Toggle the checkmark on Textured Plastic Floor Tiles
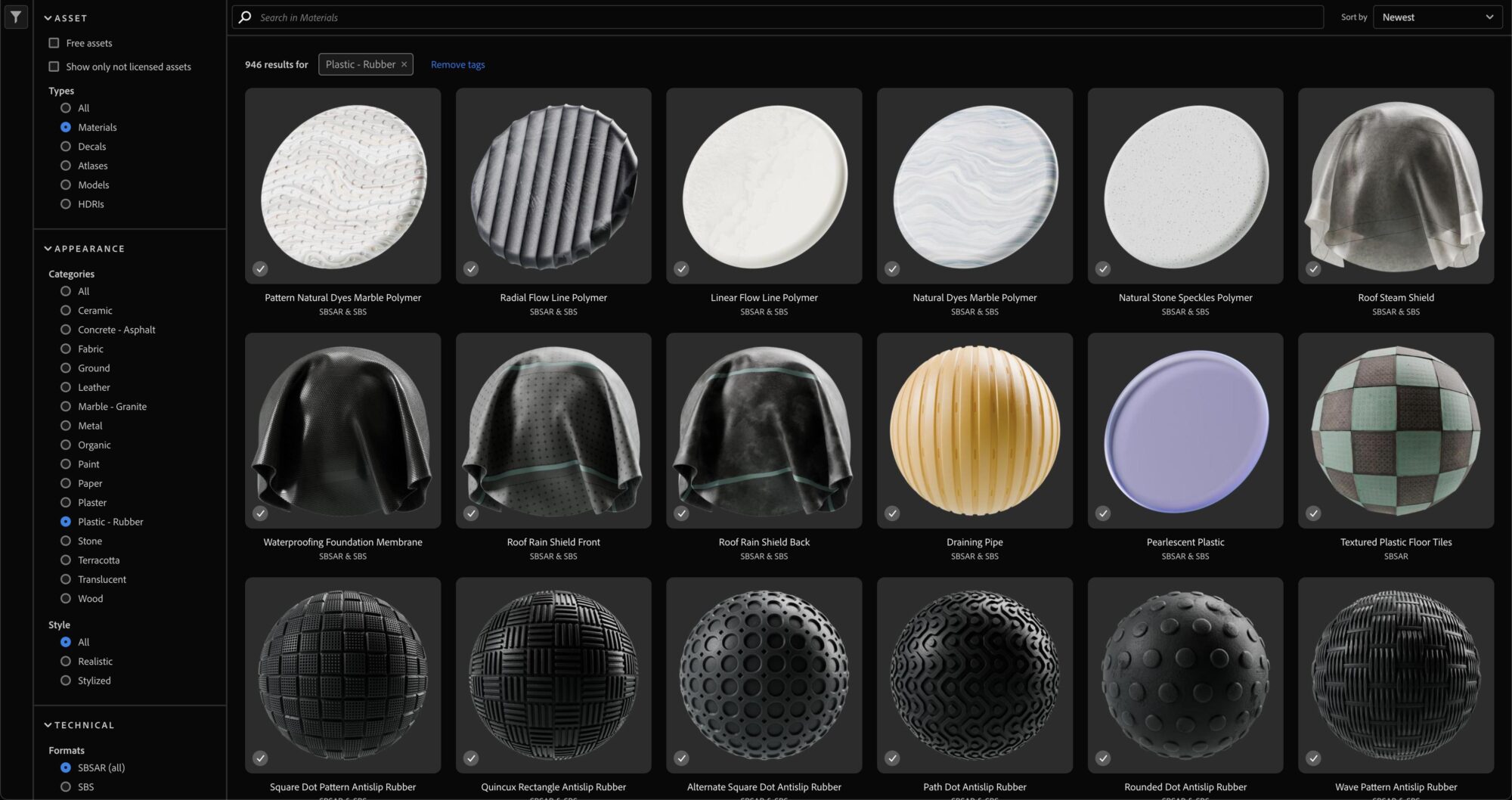The width and height of the screenshot is (1512, 800). pos(1312,513)
